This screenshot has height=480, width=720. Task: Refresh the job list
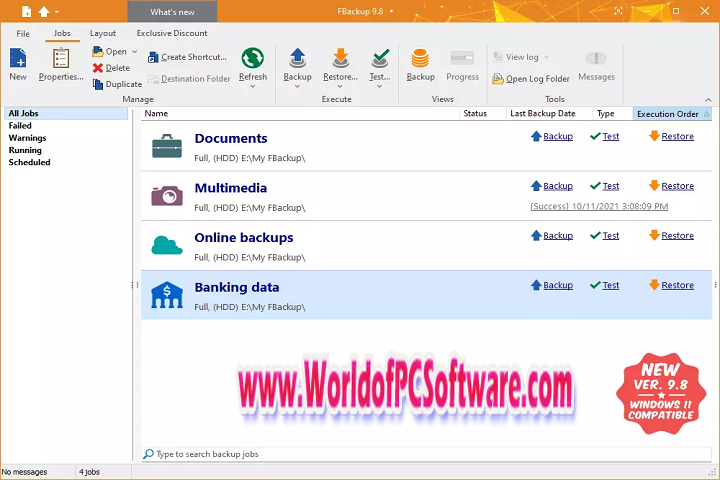[x=253, y=64]
